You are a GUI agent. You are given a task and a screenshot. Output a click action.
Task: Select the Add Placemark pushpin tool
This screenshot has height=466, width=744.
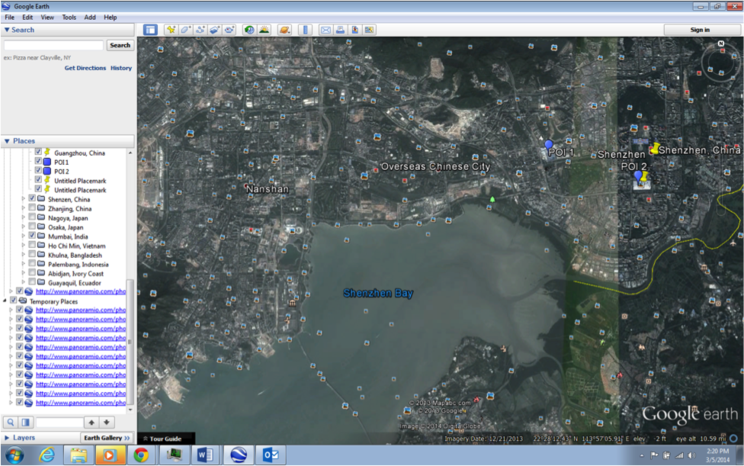click(171, 30)
